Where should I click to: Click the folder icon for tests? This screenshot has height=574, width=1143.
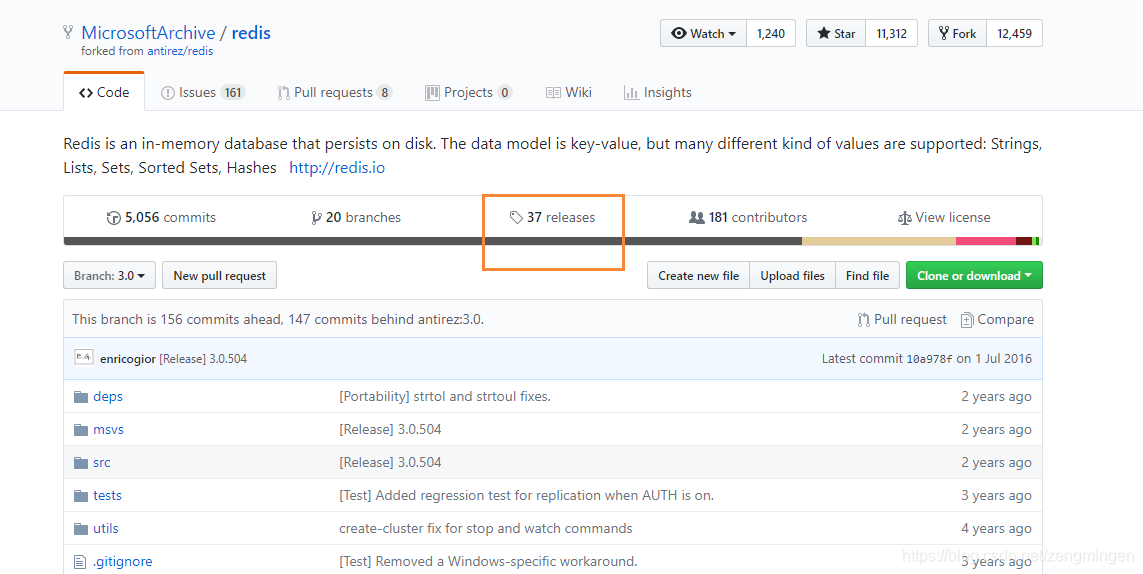pos(81,496)
